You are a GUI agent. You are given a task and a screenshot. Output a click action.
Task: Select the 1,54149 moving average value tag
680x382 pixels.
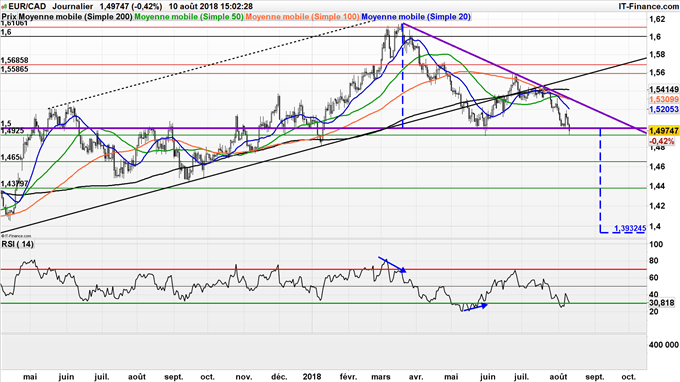pos(664,90)
